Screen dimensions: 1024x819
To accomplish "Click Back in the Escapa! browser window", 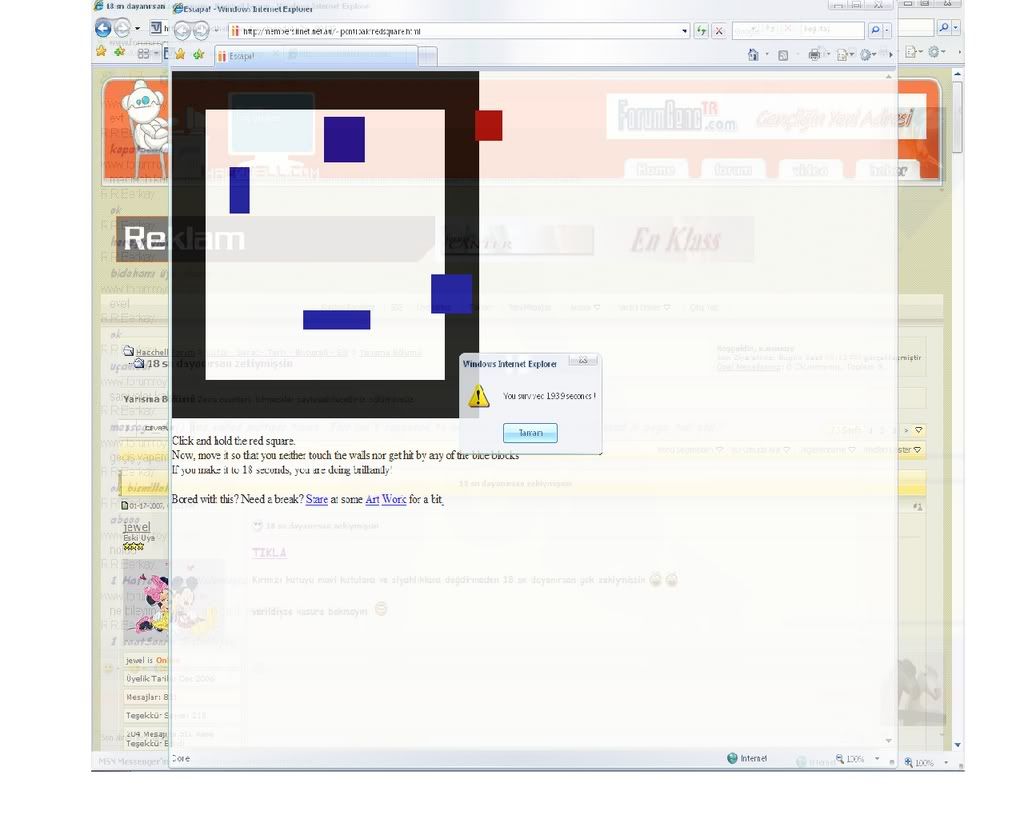I will [182, 30].
